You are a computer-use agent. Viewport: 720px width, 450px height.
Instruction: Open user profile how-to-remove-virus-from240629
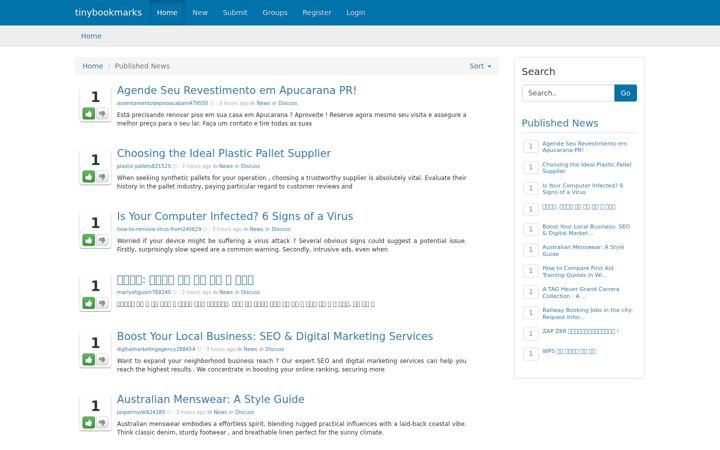pos(159,229)
